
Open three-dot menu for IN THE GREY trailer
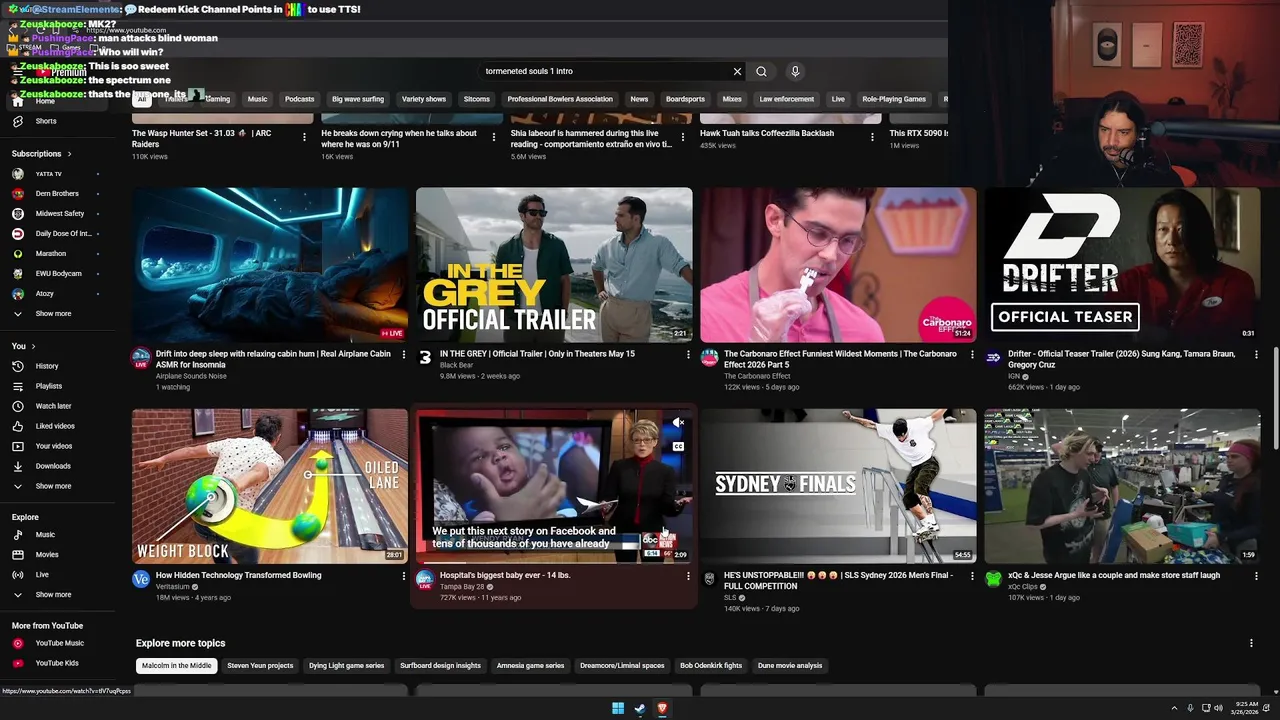[688, 354]
